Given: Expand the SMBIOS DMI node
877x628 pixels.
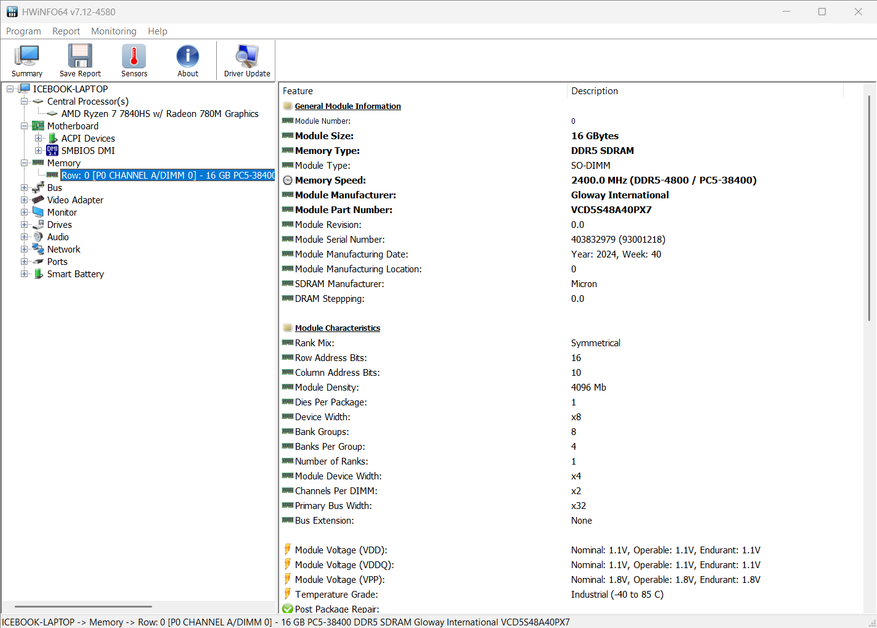Looking at the screenshot, I should click(x=38, y=150).
